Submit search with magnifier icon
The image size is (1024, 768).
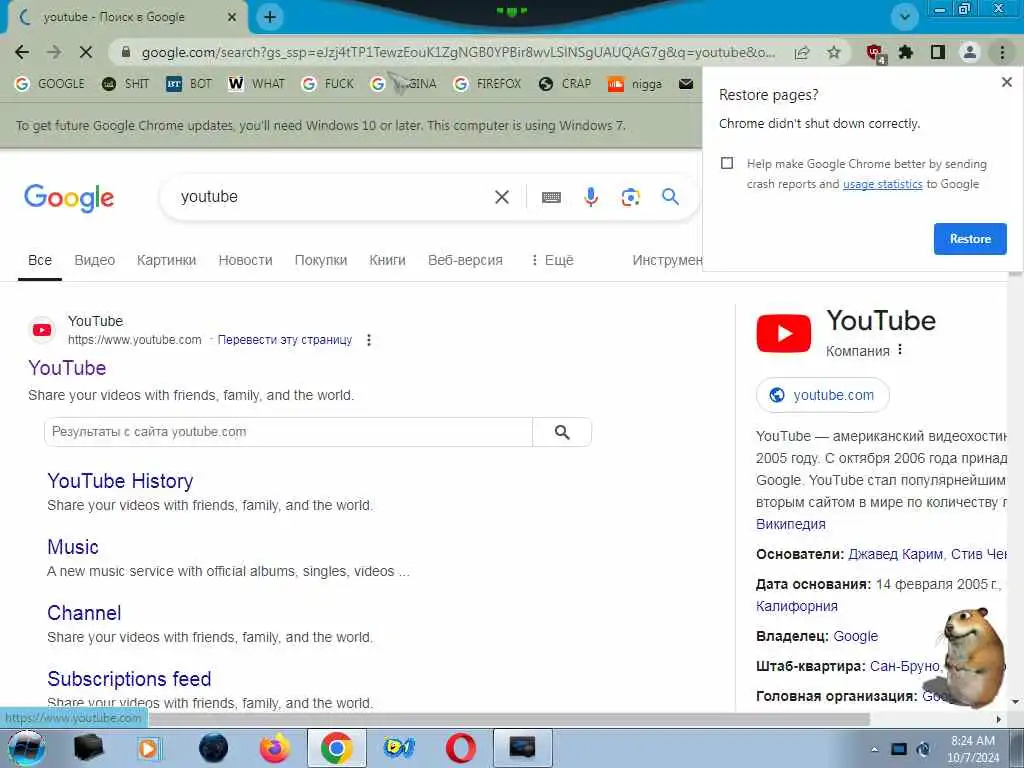click(671, 197)
